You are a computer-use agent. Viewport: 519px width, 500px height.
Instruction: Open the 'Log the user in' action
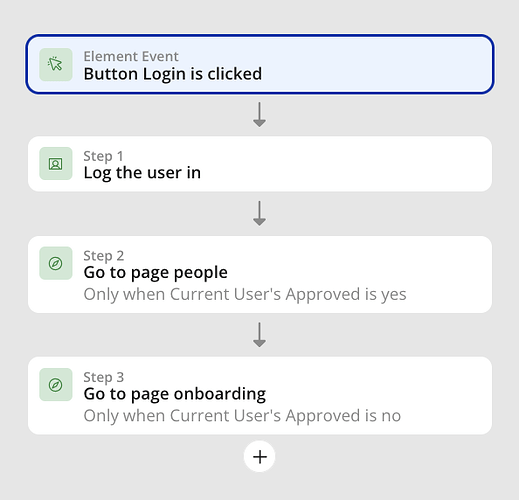(x=142, y=173)
